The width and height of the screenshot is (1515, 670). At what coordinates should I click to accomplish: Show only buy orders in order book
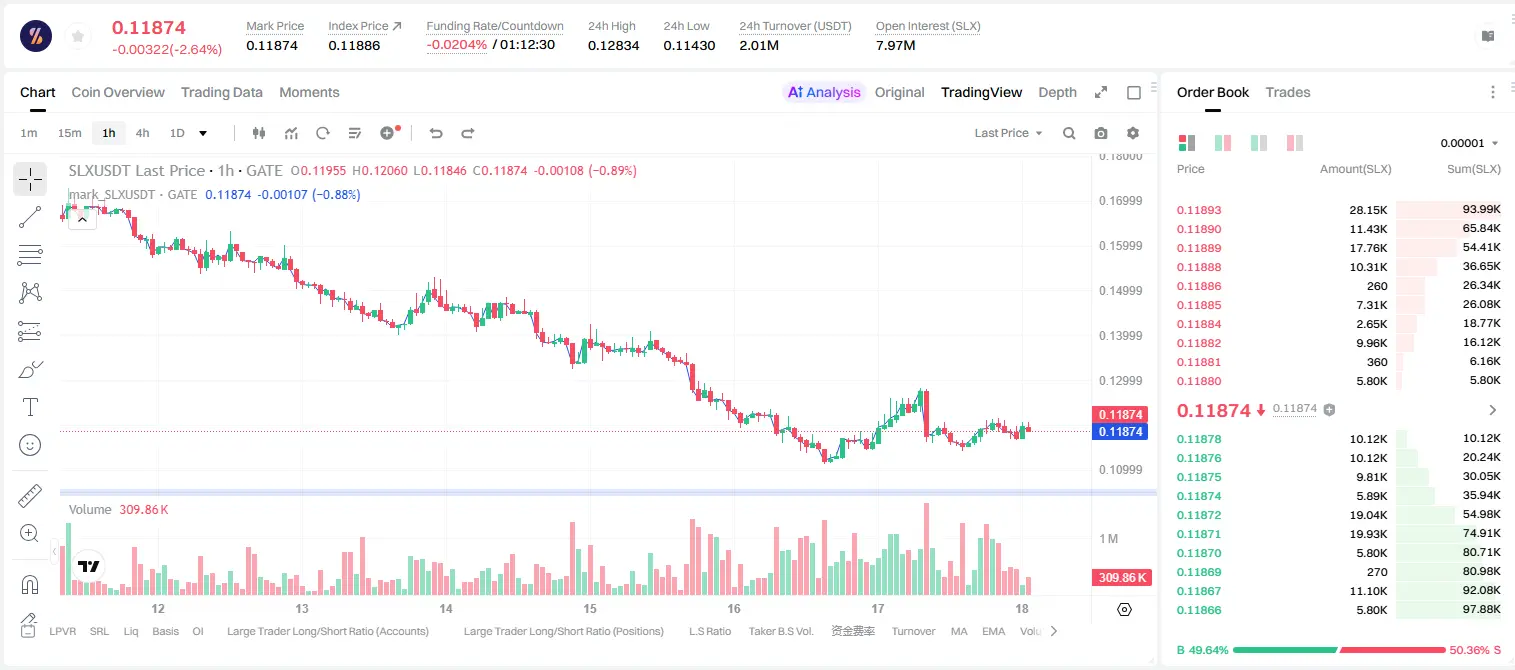(1259, 143)
